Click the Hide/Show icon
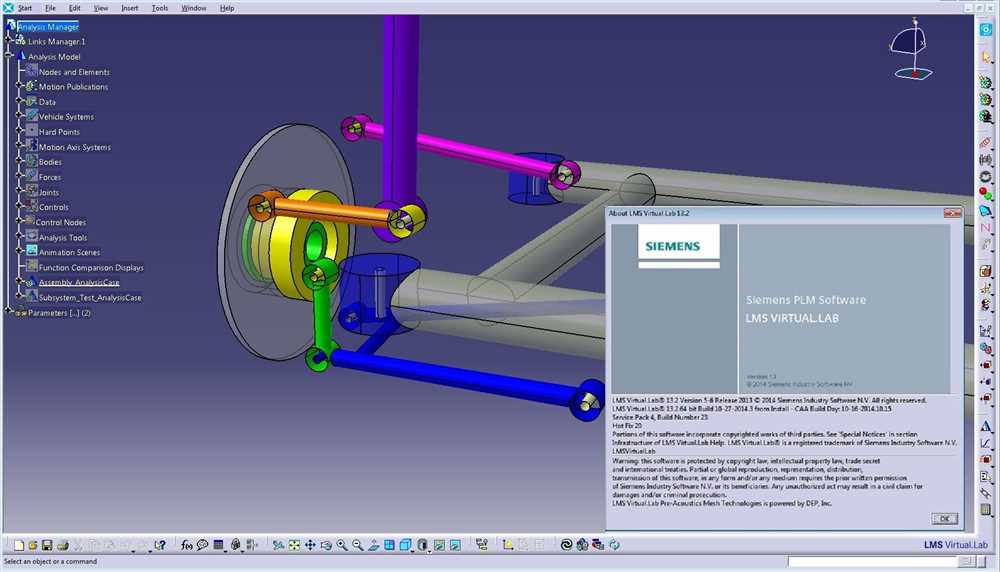The image size is (1000, 572). click(439, 545)
